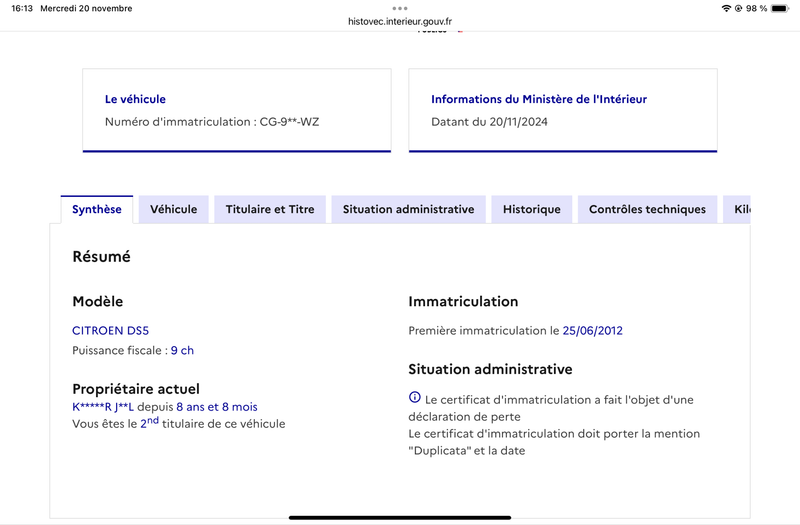Screen dimensions: 800x525
Task: Tap the battery icon in status bar
Action: [780, 8]
